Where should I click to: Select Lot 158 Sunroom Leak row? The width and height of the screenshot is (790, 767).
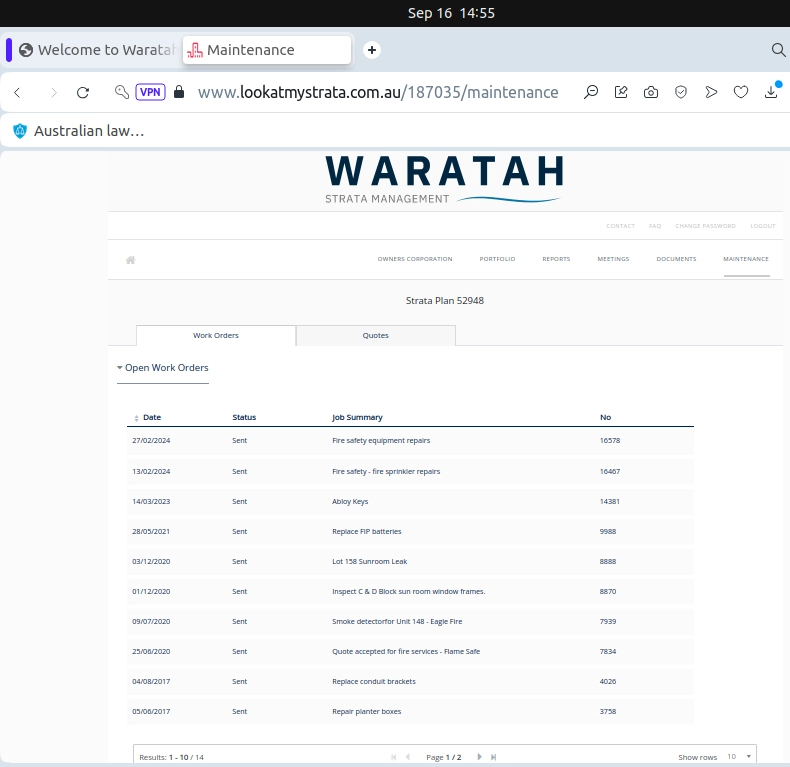coord(410,561)
